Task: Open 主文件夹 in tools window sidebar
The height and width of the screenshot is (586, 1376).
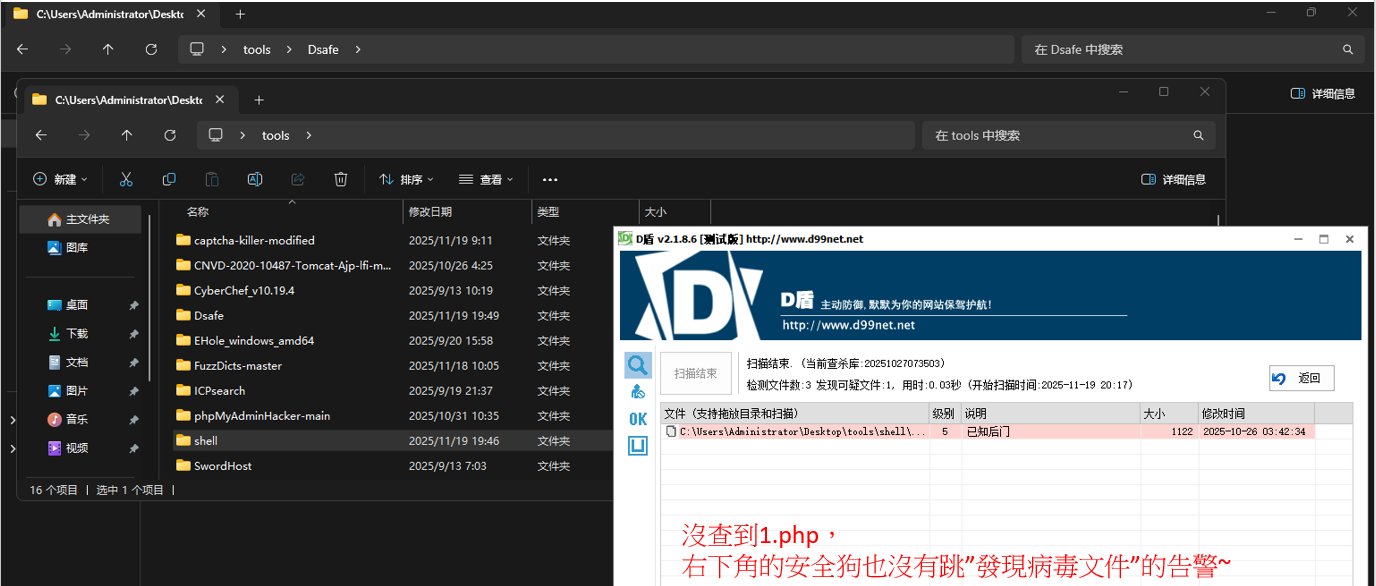Action: coord(80,219)
